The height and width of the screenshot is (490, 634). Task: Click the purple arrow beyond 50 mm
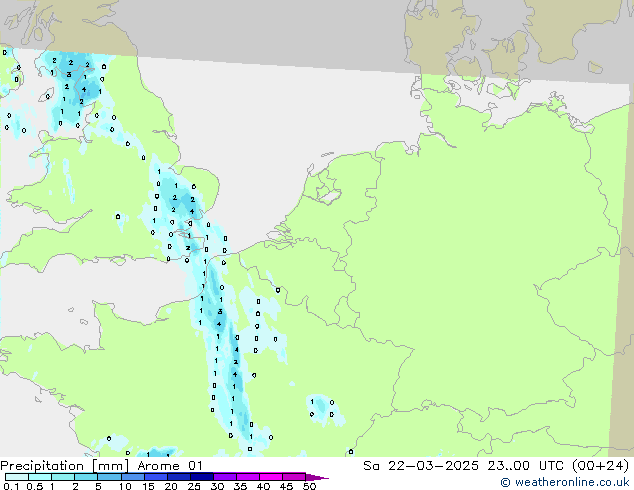click(317, 477)
